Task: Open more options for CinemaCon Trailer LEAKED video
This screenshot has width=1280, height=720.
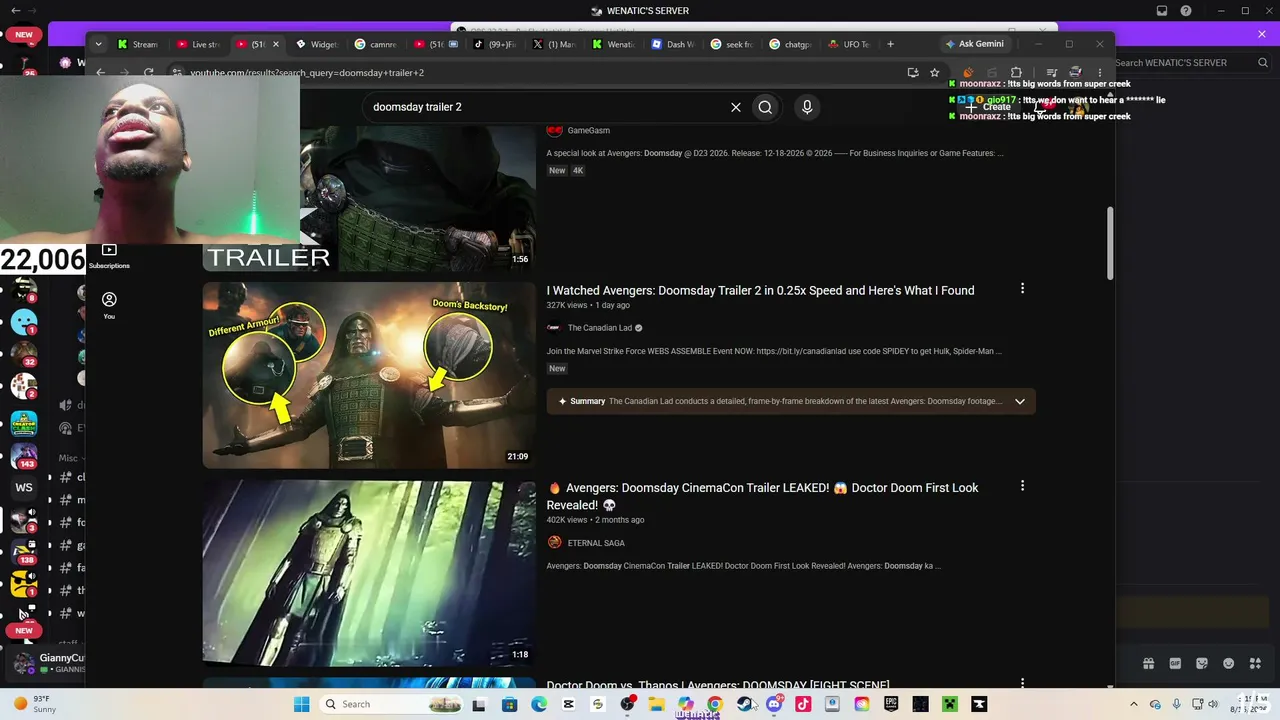Action: [1022, 486]
